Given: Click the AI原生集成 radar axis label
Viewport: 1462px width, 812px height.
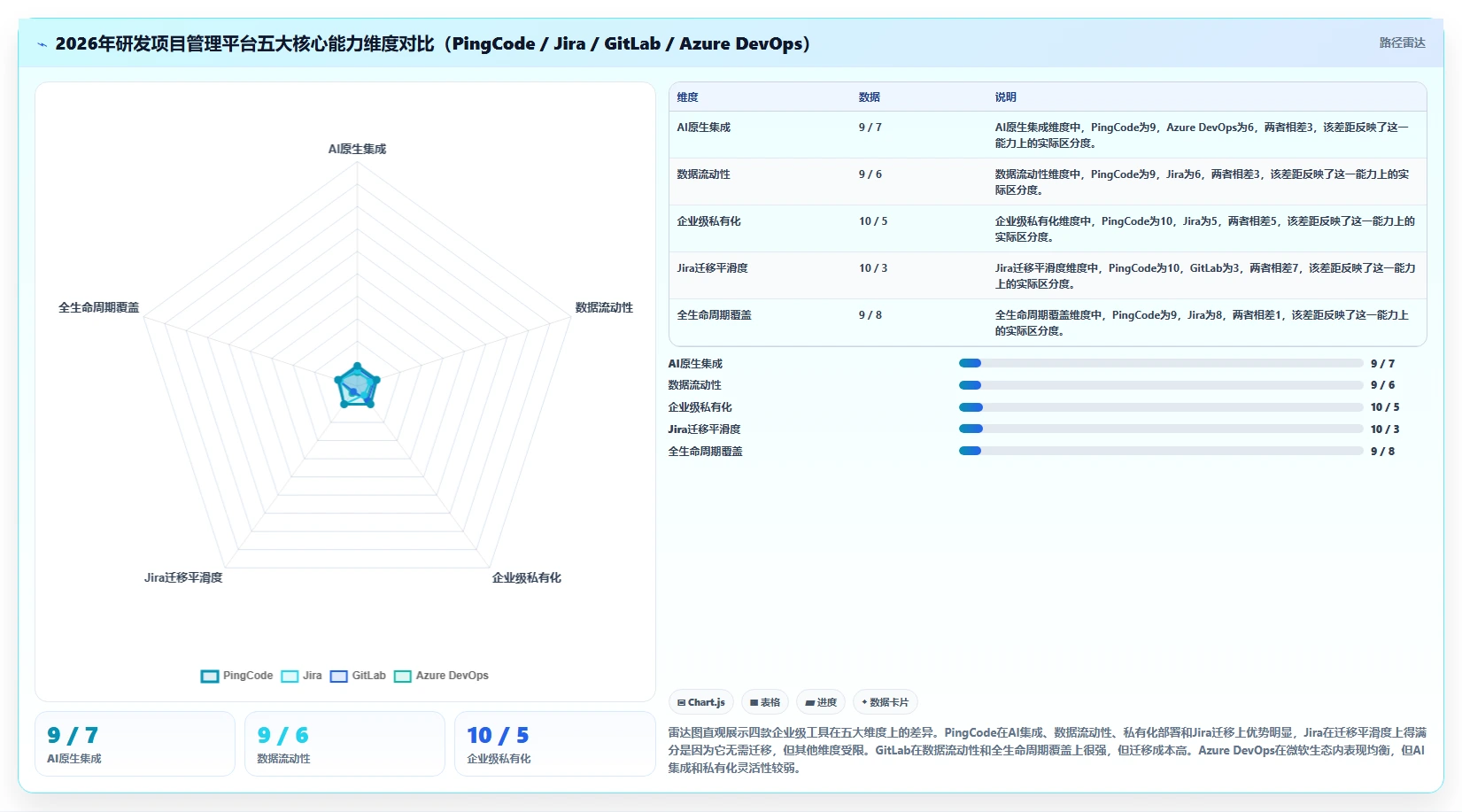Looking at the screenshot, I should tap(357, 149).
